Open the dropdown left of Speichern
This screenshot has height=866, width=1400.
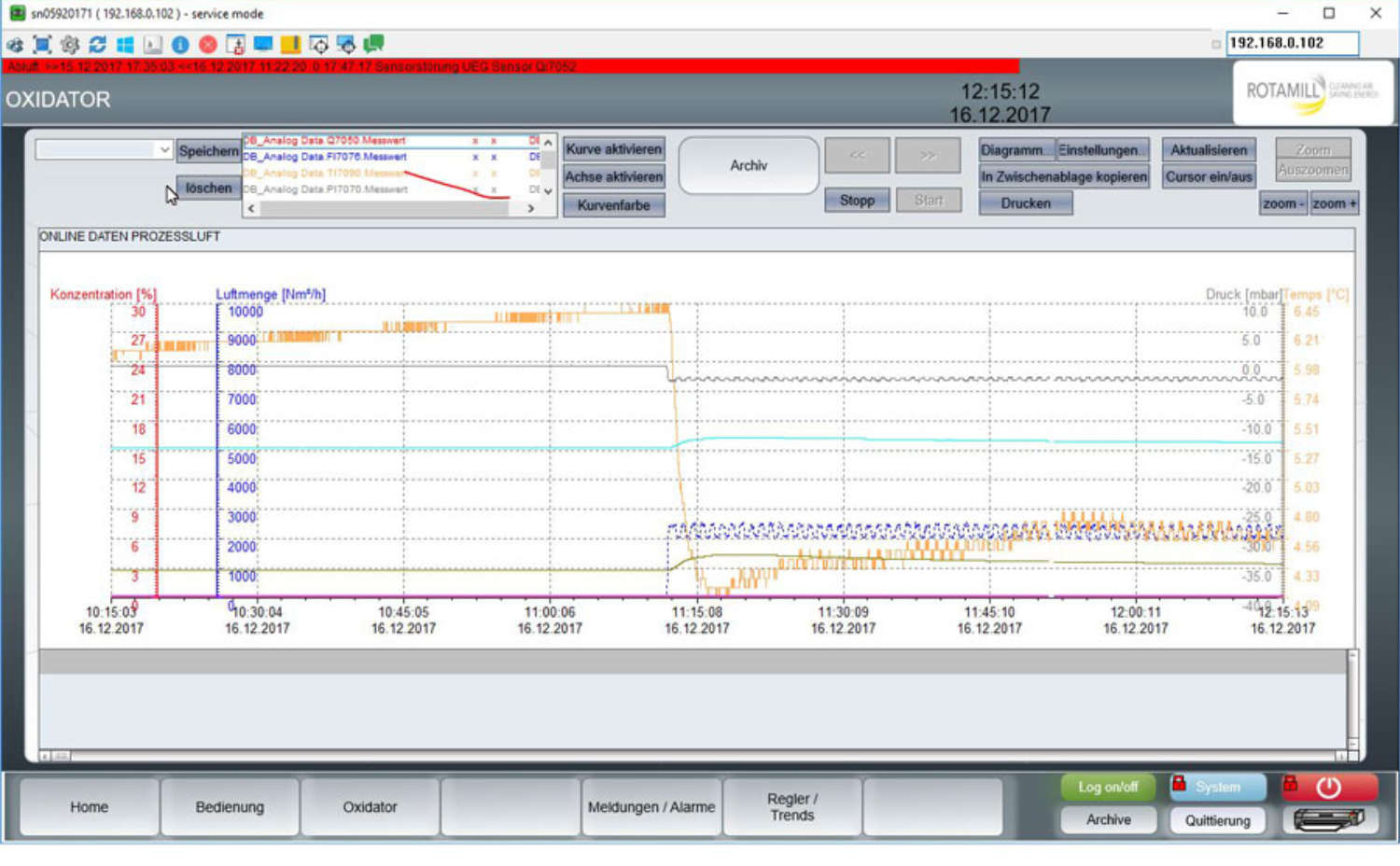coord(104,150)
